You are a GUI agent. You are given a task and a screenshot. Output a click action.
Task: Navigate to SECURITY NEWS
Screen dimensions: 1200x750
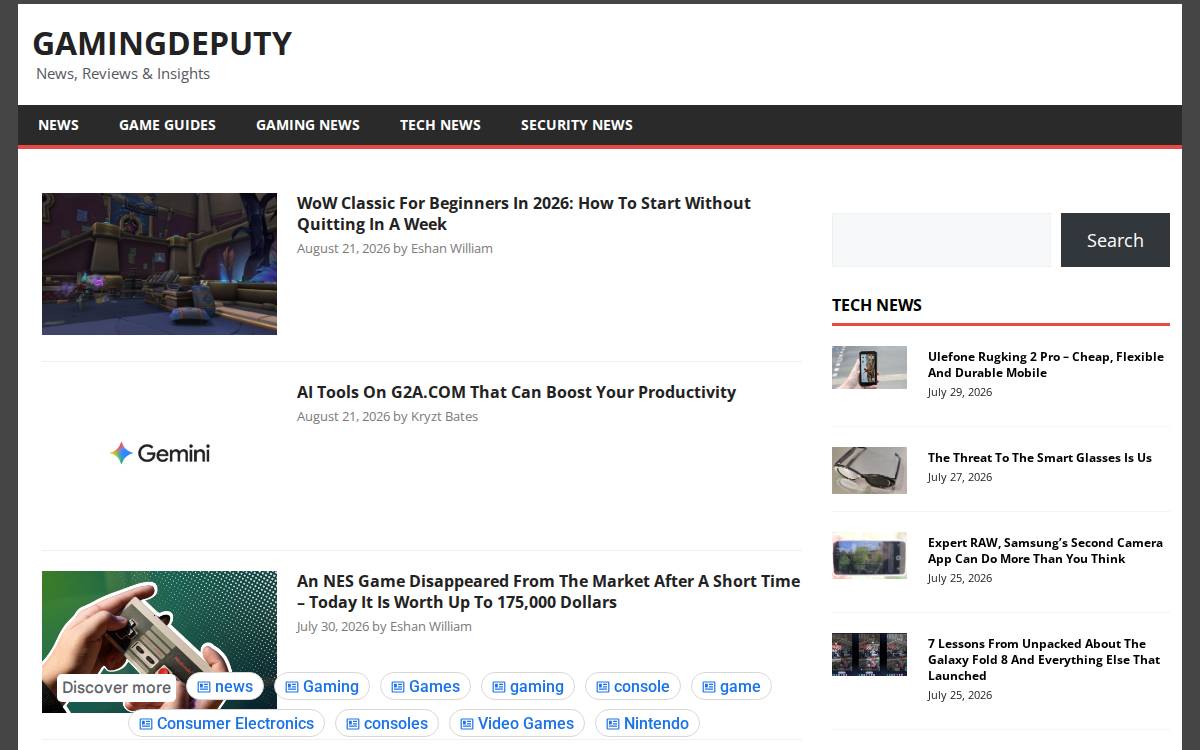pyautogui.click(x=577, y=125)
